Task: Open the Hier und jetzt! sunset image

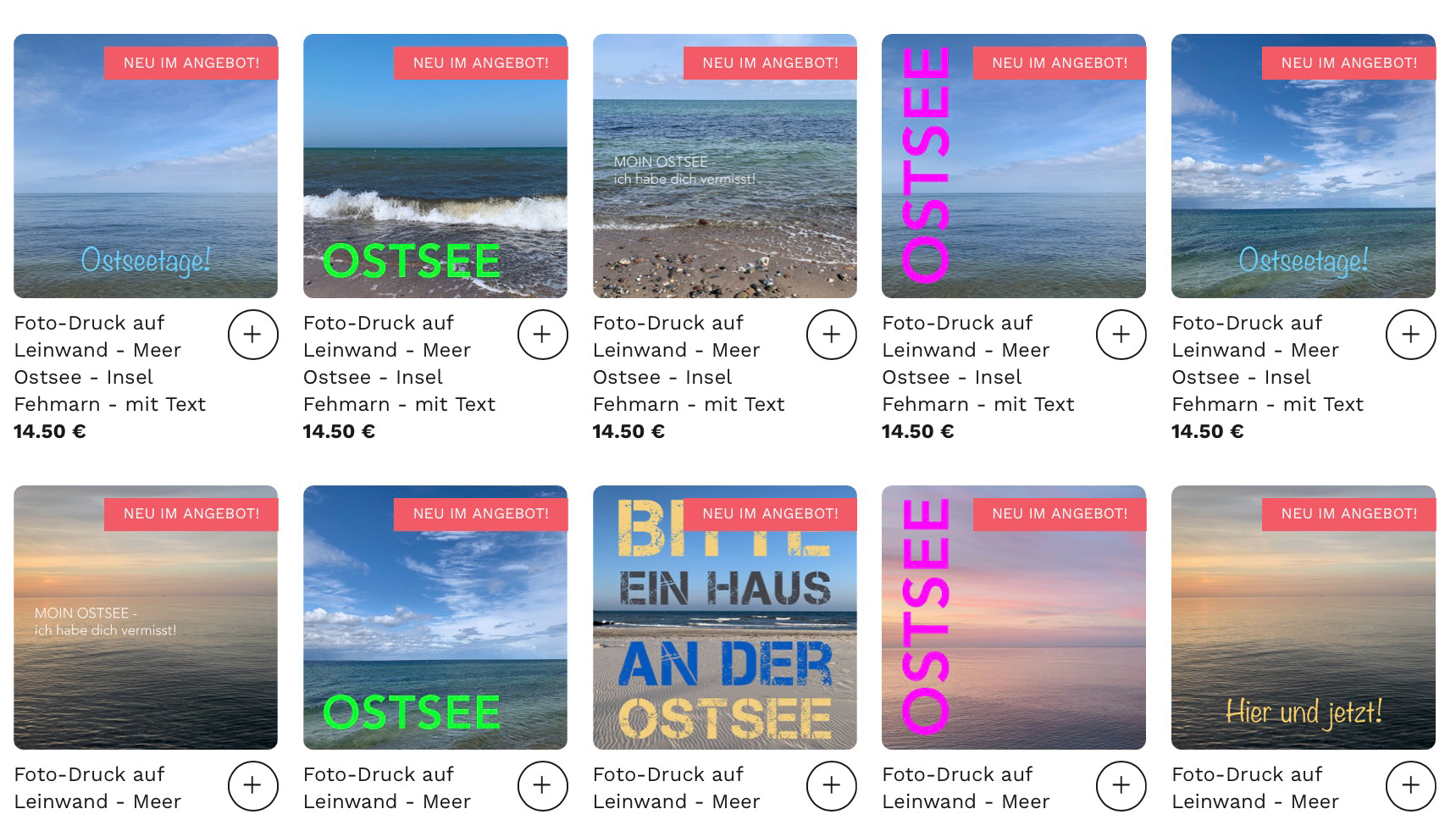Action: [x=1303, y=618]
